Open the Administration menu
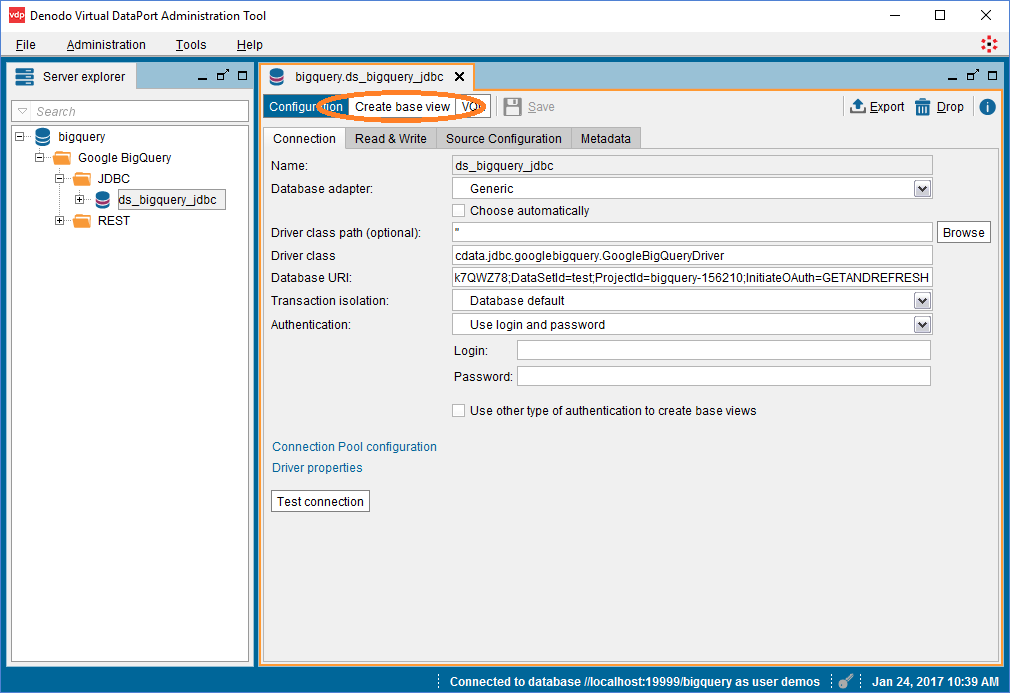 coord(106,44)
